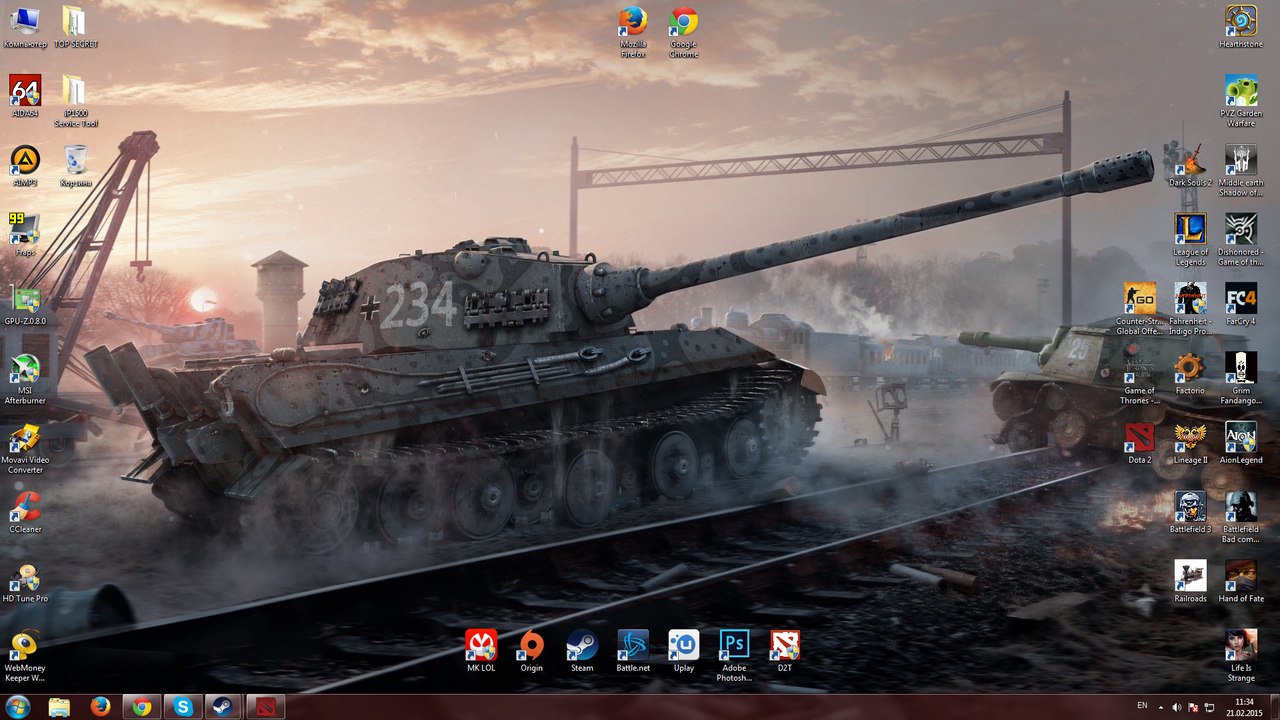
Task: Select the Origin desktop shortcut
Action: [x=531, y=651]
